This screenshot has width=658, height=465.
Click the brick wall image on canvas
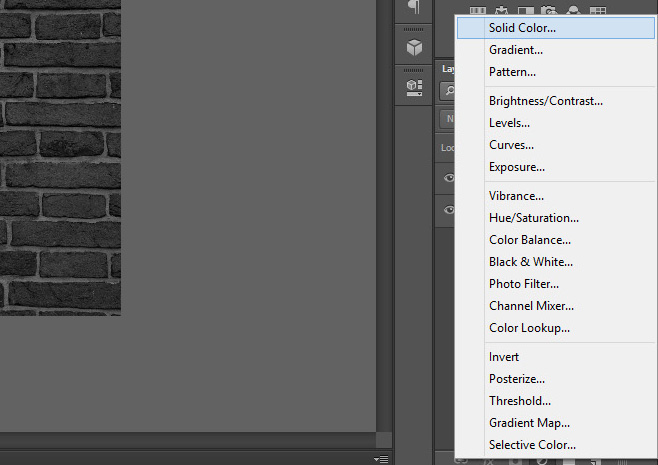[x=60, y=150]
